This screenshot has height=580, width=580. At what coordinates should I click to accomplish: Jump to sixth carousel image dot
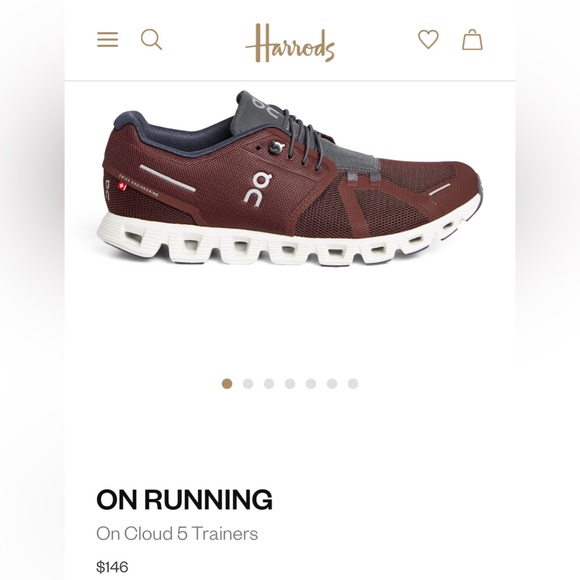pyautogui.click(x=332, y=384)
